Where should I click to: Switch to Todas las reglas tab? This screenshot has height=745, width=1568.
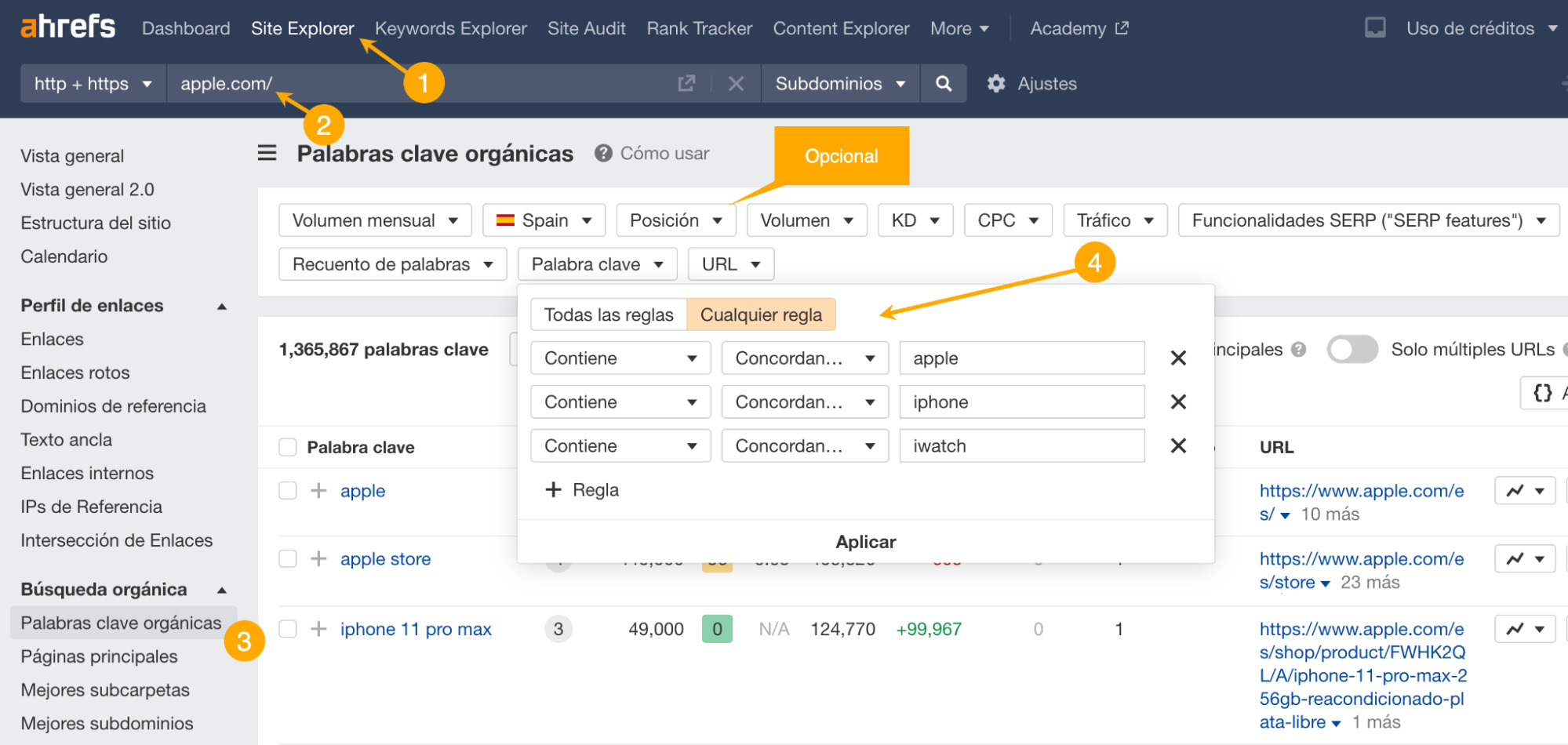click(609, 314)
